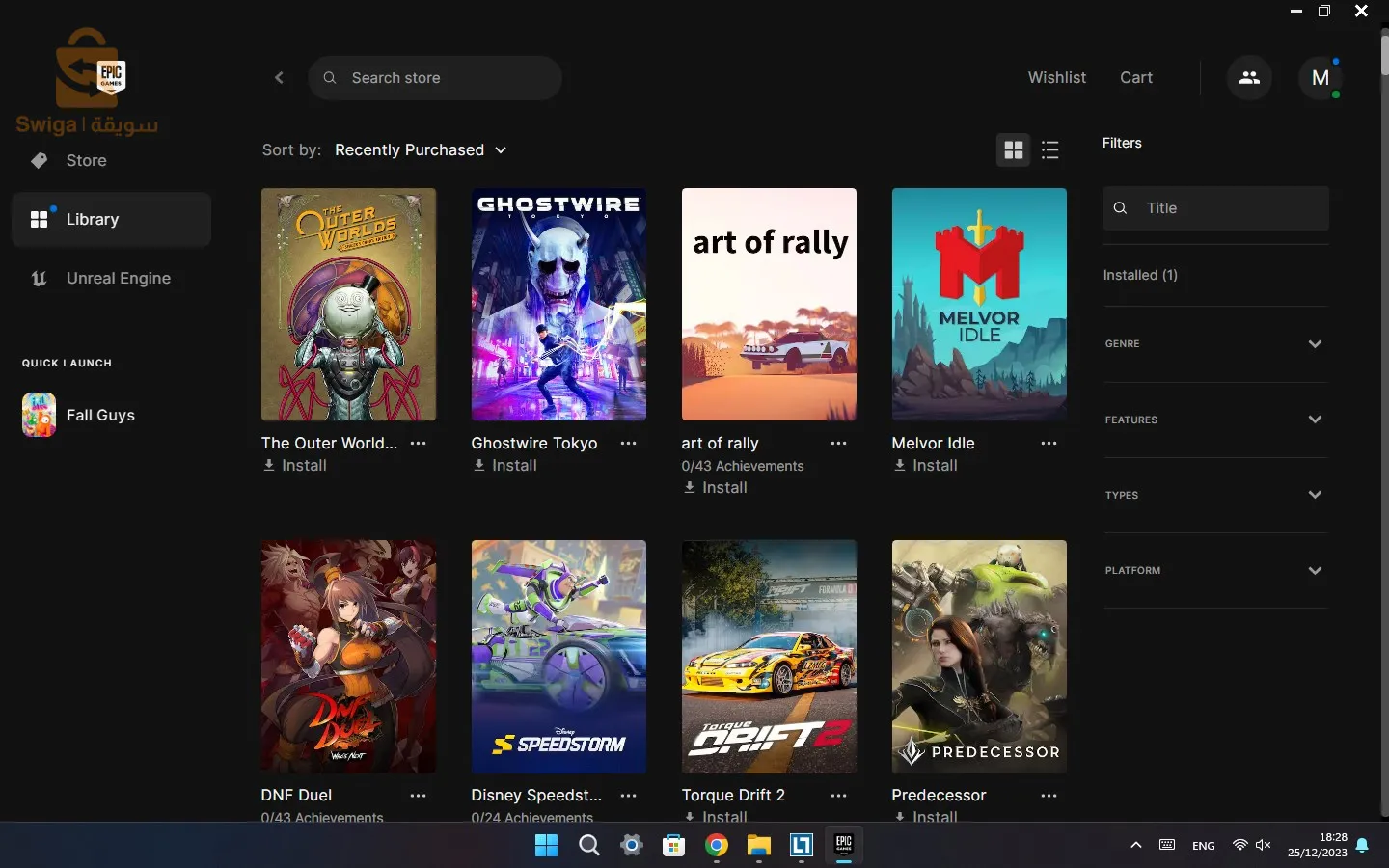Click the back navigation arrow
This screenshot has width=1389, height=868.
tap(279, 78)
